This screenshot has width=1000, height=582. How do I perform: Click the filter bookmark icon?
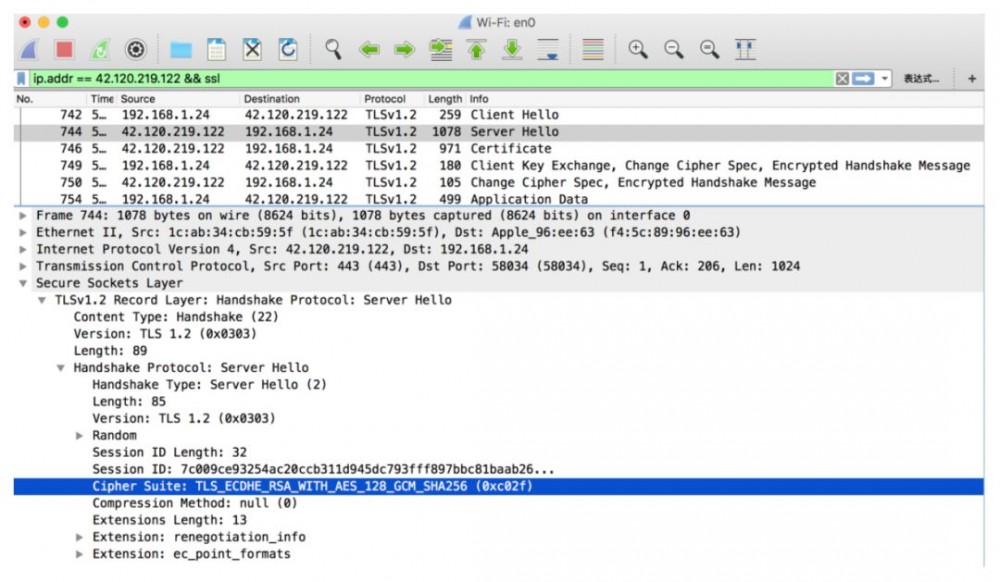tap(22, 78)
